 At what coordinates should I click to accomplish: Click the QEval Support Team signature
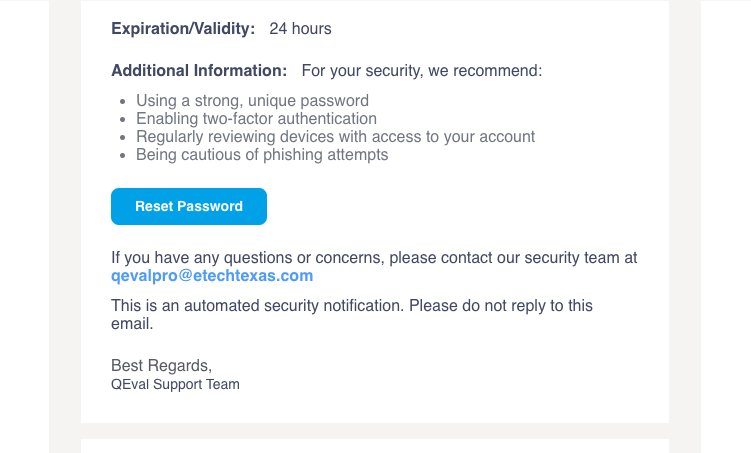tap(175, 384)
